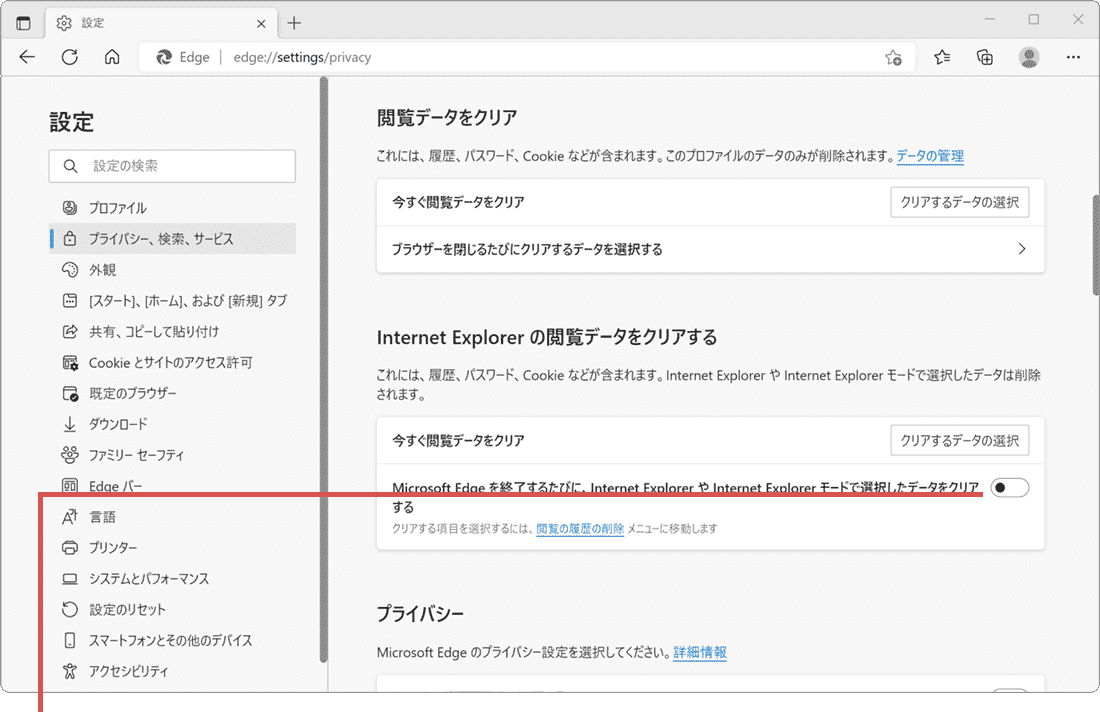Toggle vertical tabs icon in title bar
The height and width of the screenshot is (712, 1100).
coord(23,23)
